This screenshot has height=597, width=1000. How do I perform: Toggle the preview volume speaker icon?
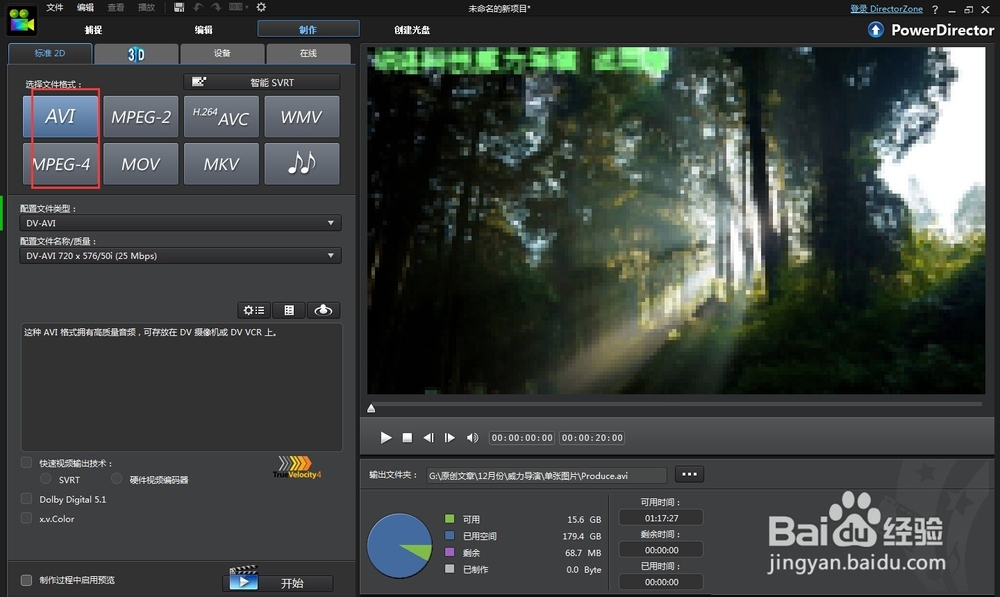tap(473, 438)
